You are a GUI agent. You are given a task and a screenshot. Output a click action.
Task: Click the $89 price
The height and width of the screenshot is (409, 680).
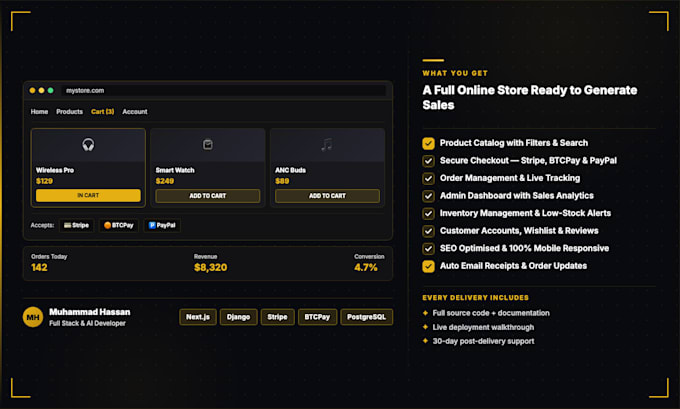[x=282, y=181]
